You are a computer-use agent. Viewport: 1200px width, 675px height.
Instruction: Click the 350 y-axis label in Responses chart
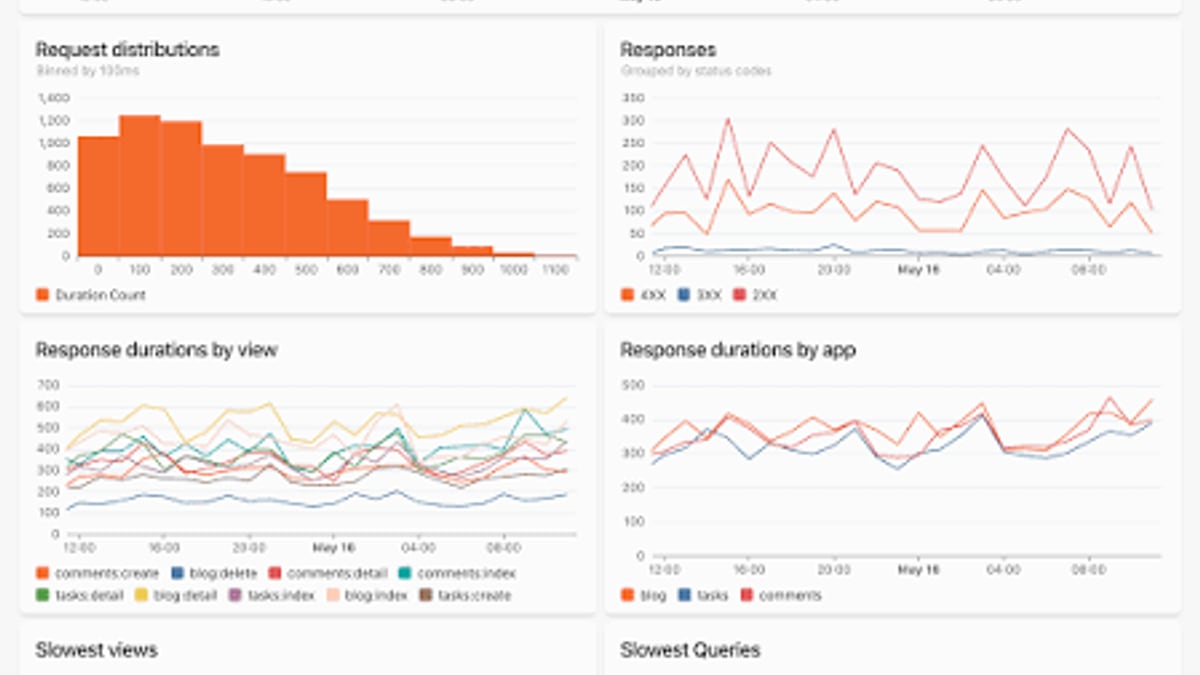point(632,98)
